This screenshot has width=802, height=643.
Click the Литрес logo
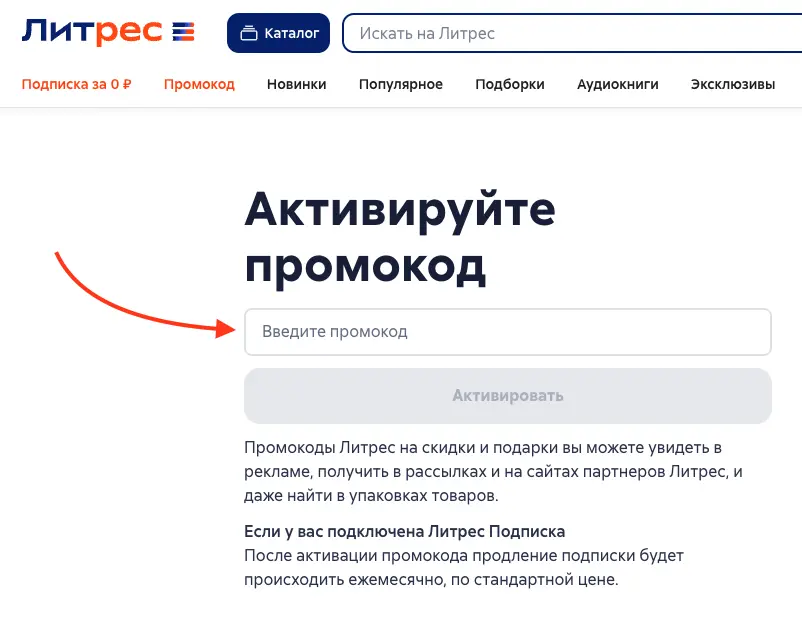(92, 32)
